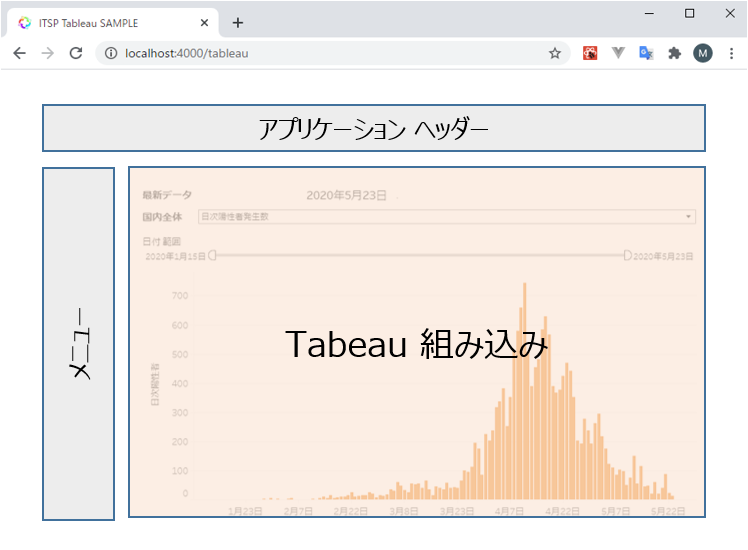Click the left date range slider handle

[212, 255]
